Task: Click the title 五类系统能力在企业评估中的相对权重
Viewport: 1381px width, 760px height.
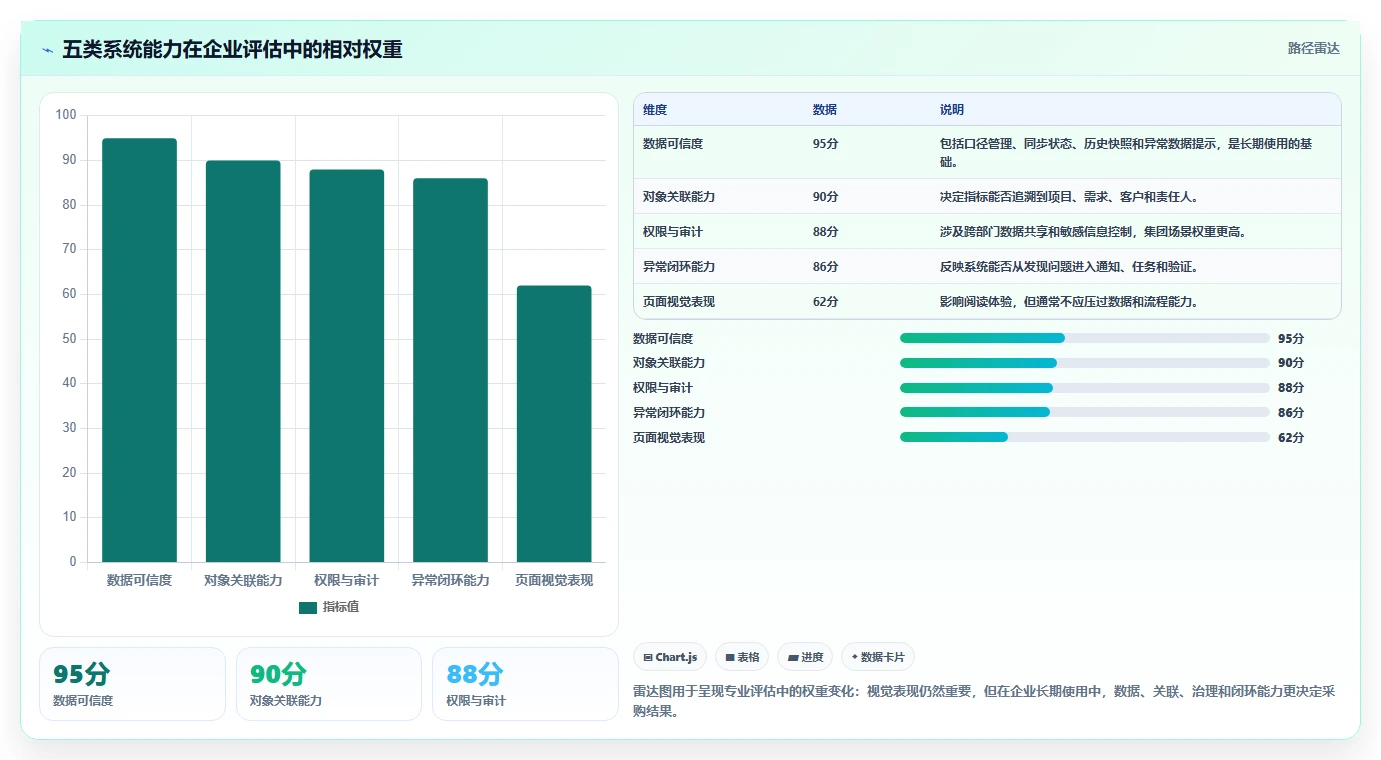Action: pos(232,49)
